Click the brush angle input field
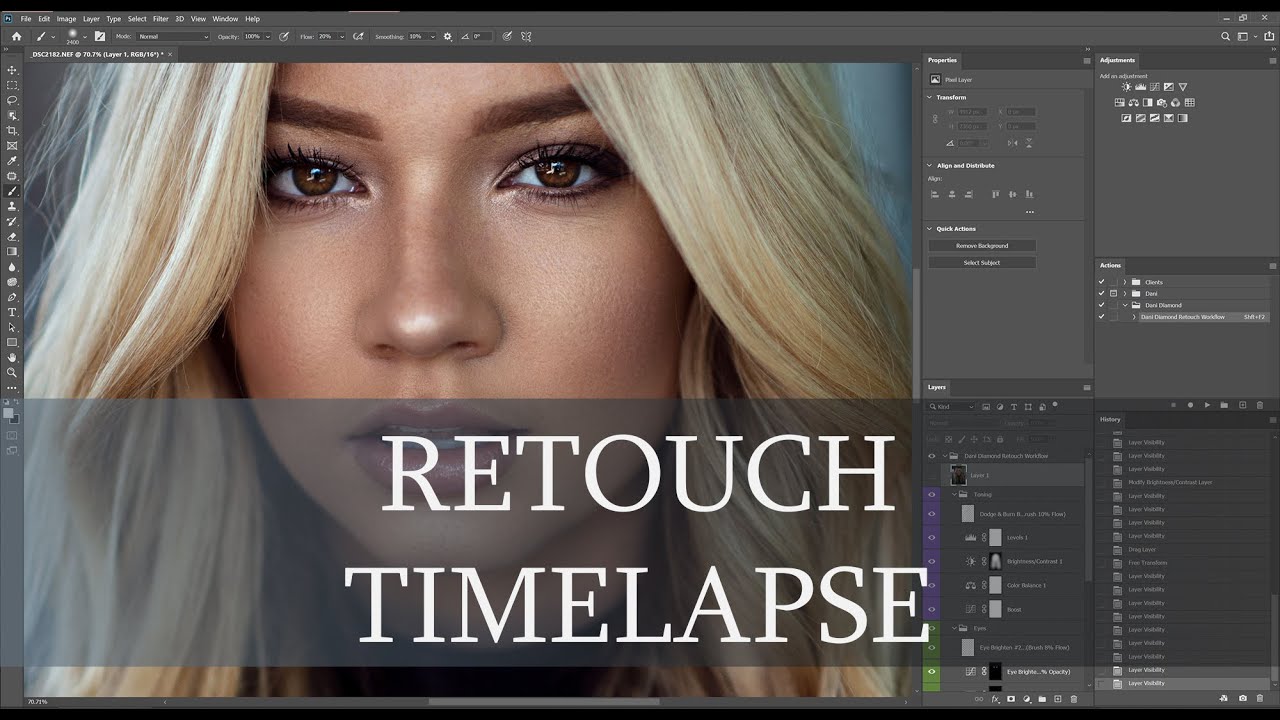The image size is (1280, 720). 481,36
